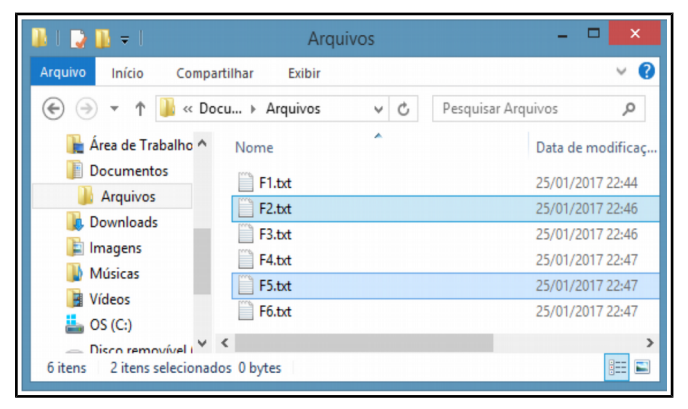Refresh the Arquivos folder view

pos(403,109)
